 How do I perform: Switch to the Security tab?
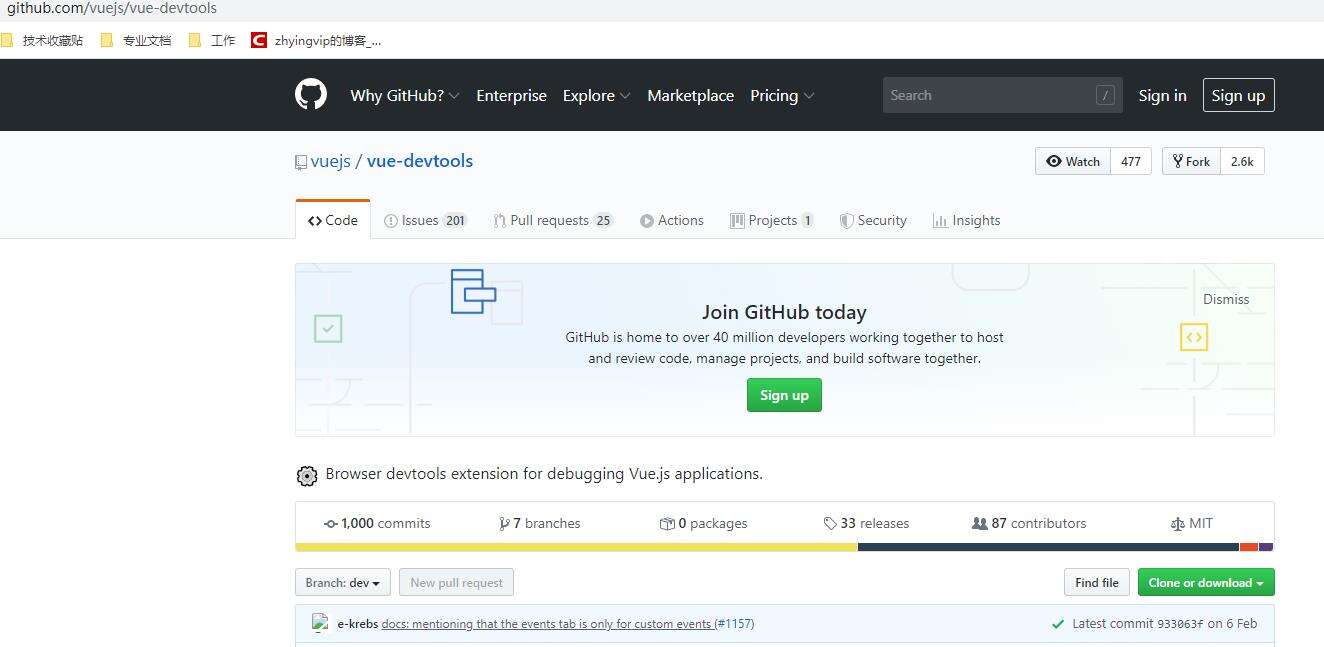coord(873,221)
